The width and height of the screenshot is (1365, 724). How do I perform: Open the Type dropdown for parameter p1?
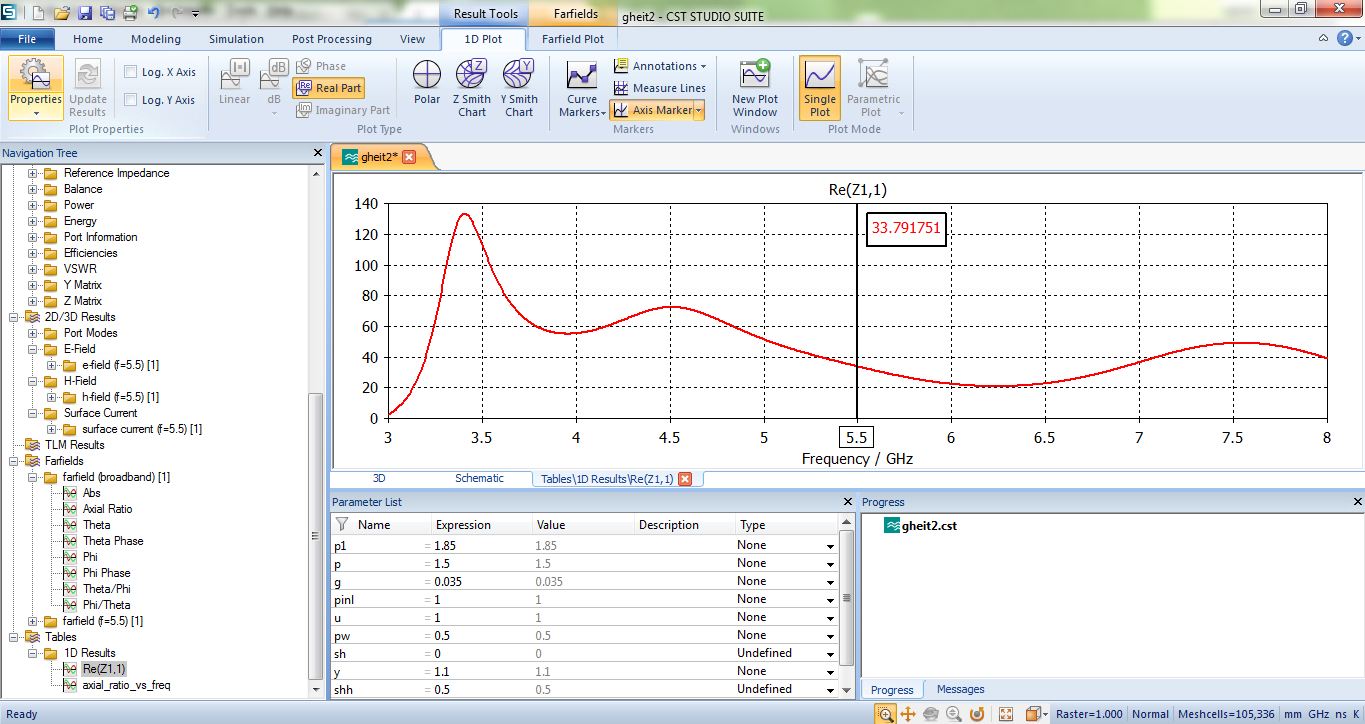[830, 546]
